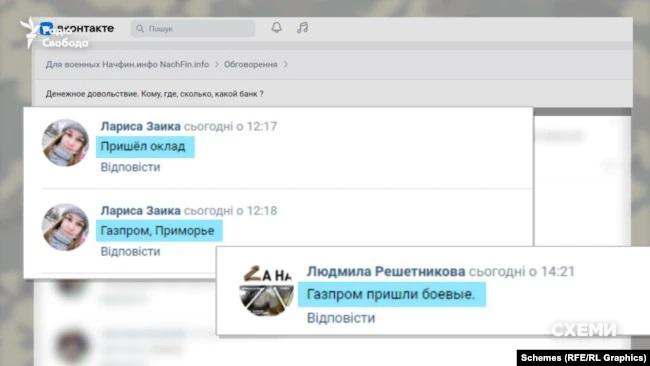Select the text Газпром пришли боевые.
Screen dimensions: 650x366
pyautogui.click(x=390, y=295)
